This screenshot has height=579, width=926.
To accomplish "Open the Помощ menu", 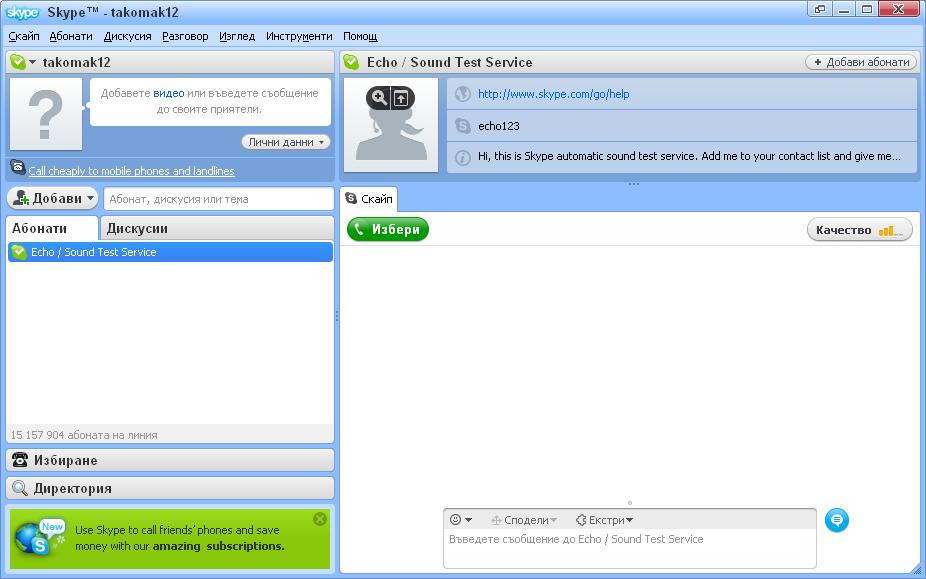I will 360,36.
